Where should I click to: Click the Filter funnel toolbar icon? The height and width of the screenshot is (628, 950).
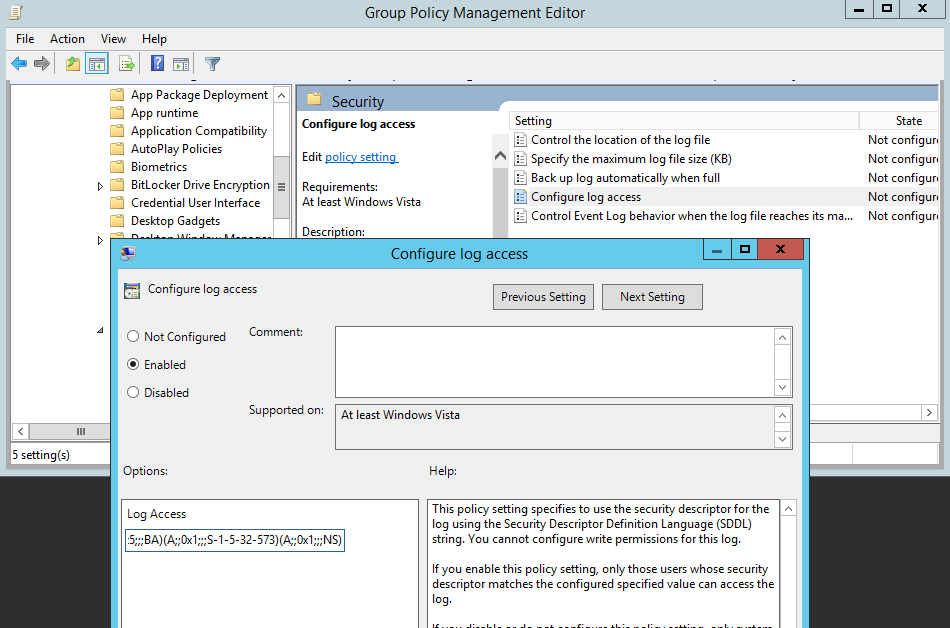tap(212, 64)
